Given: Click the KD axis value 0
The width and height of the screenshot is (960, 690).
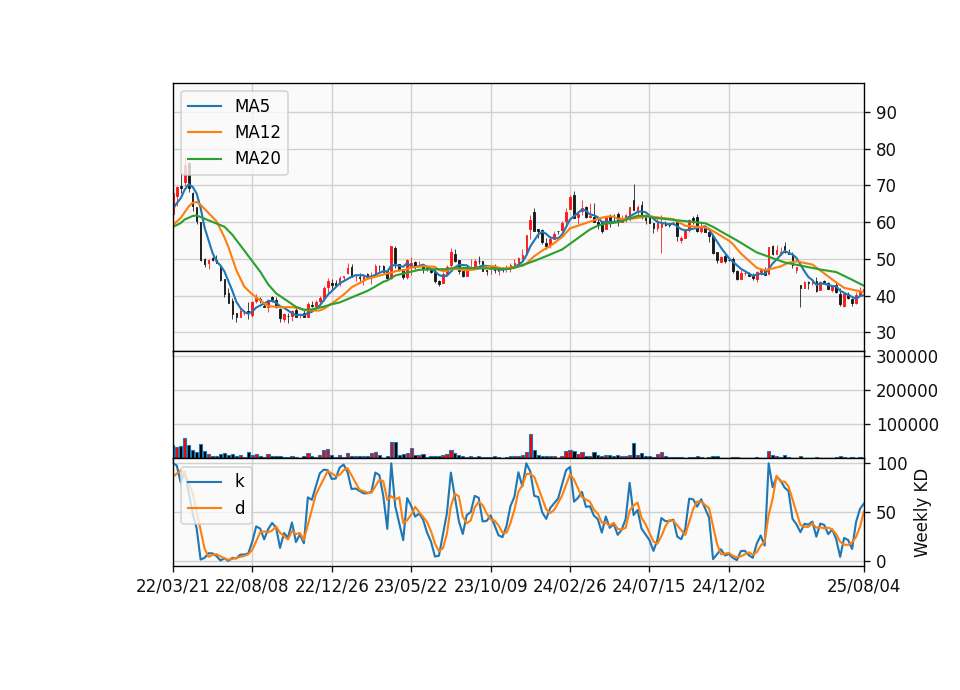Looking at the screenshot, I should click(x=881, y=561).
